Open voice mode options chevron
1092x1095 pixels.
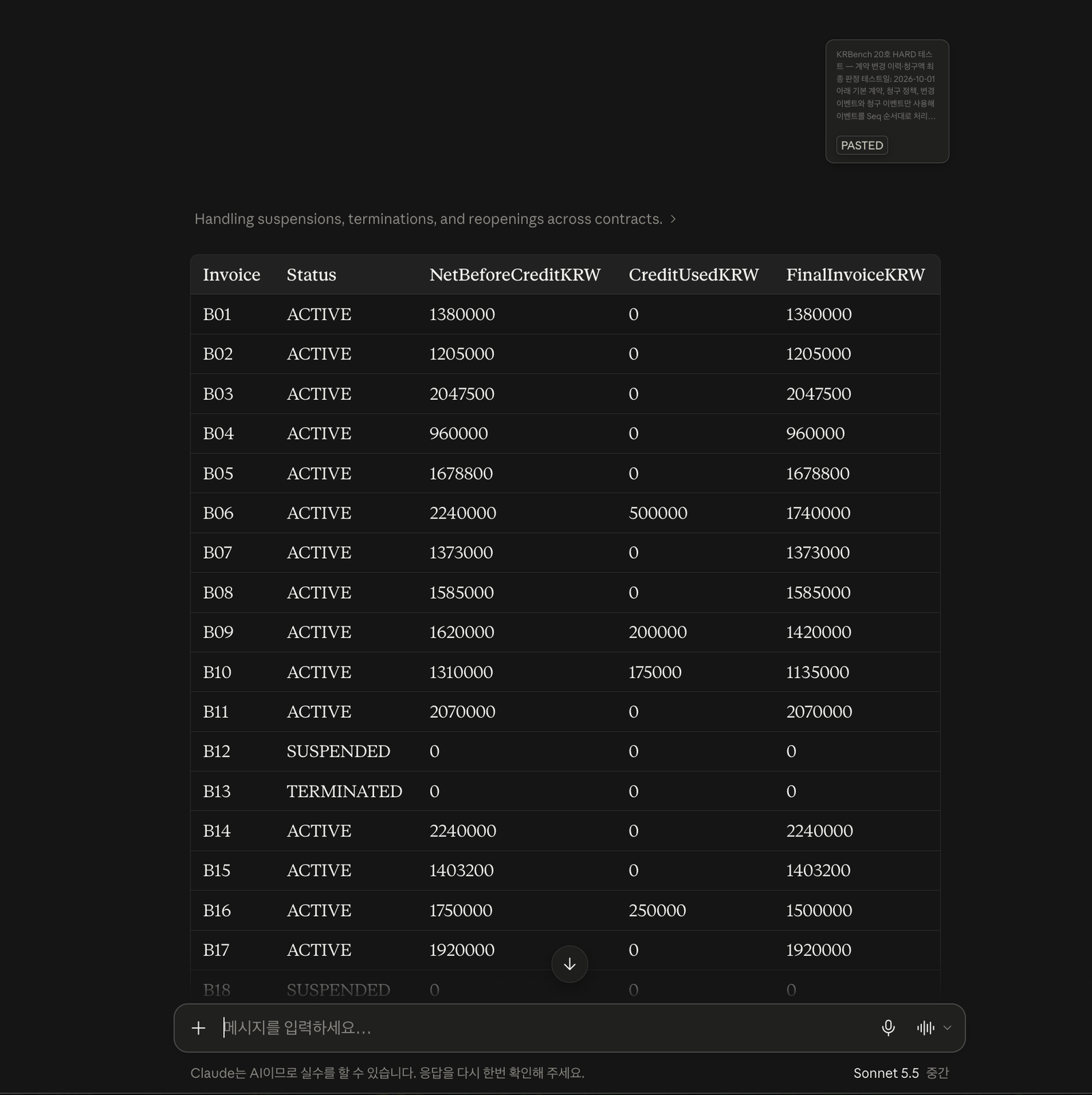pos(947,1028)
